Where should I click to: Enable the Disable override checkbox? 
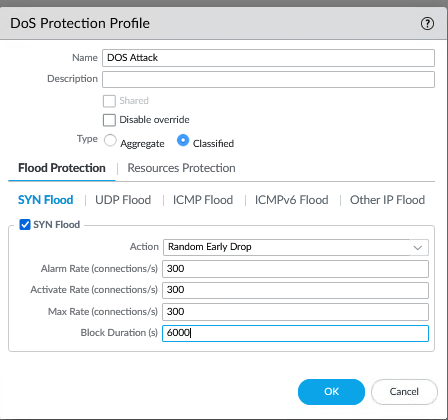[109, 120]
